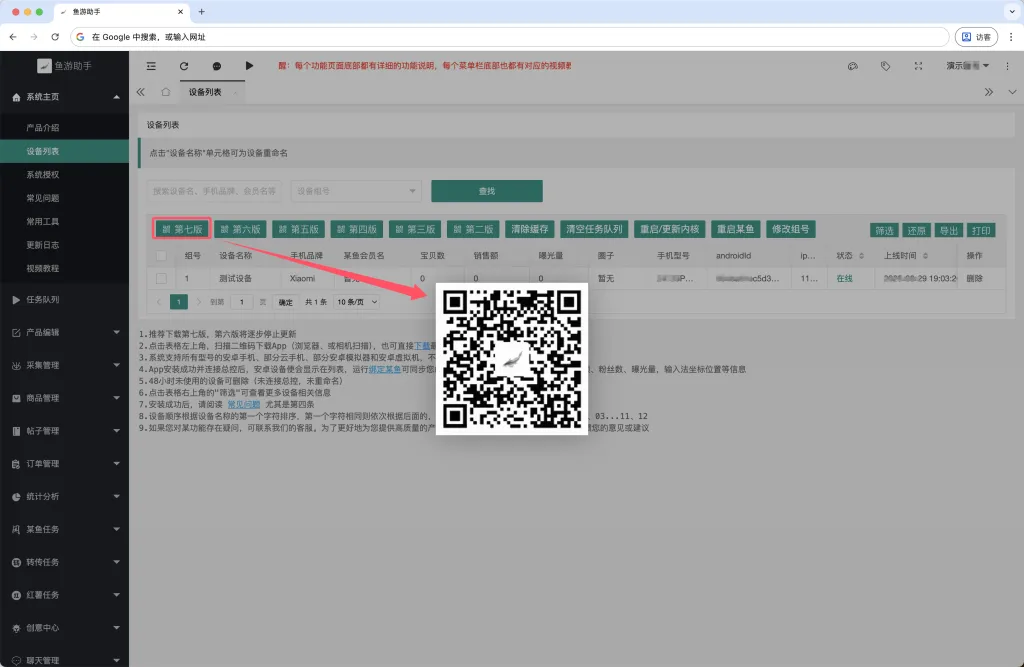
Task: Expand 帖子管理 sidebar menu
Action: pyautogui.click(x=65, y=431)
